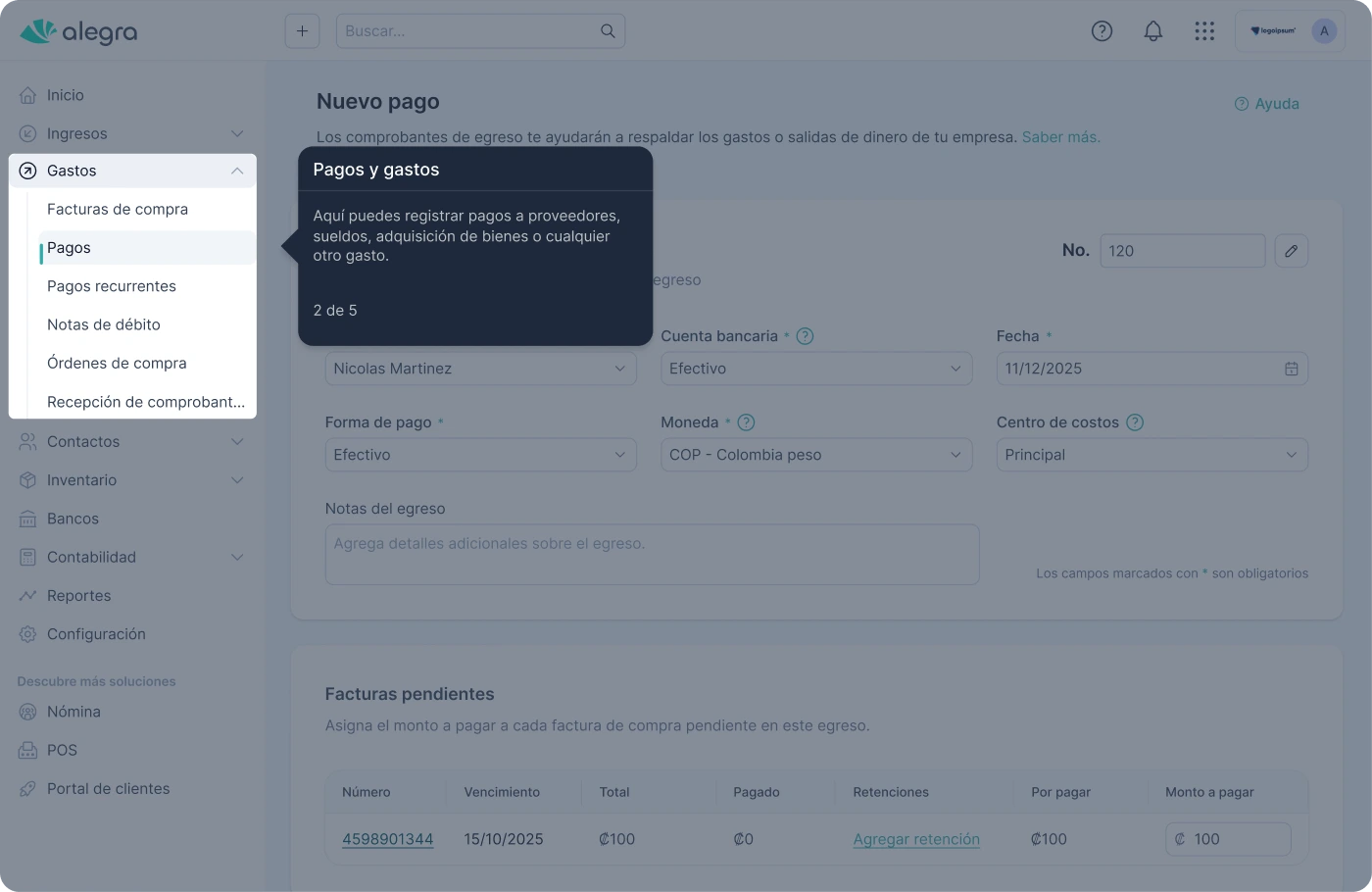Click the plus quick-create button
The width and height of the screenshot is (1372, 892).
[302, 31]
